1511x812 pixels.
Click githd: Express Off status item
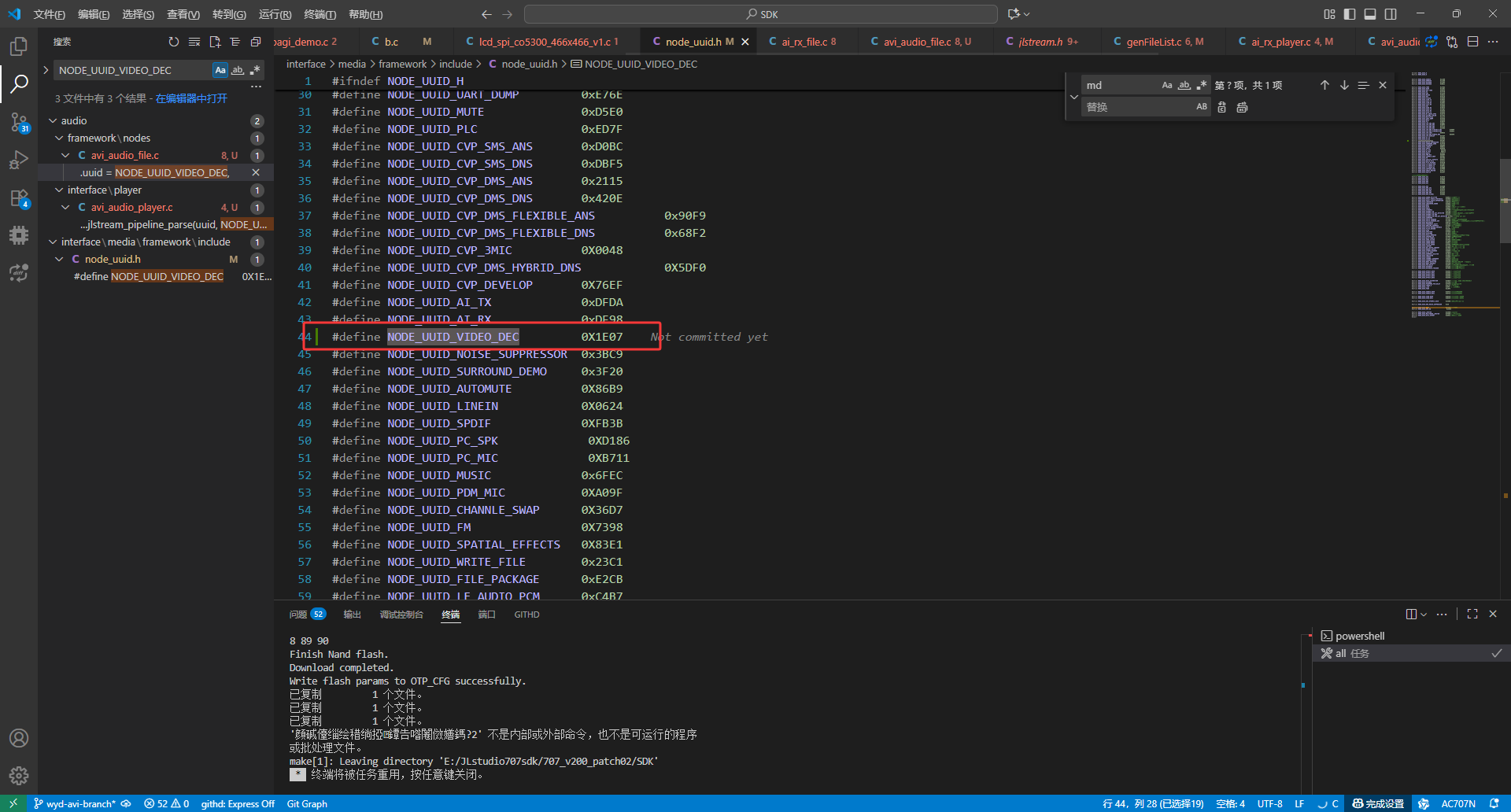point(238,803)
